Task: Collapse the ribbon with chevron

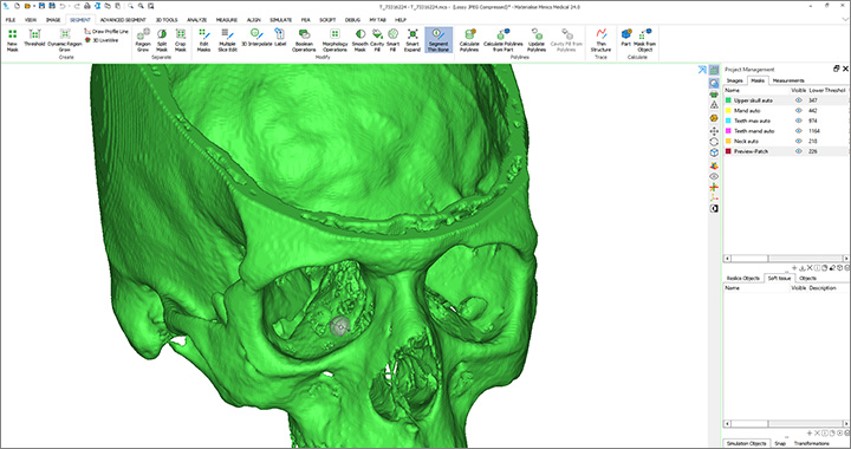Action: (x=846, y=20)
